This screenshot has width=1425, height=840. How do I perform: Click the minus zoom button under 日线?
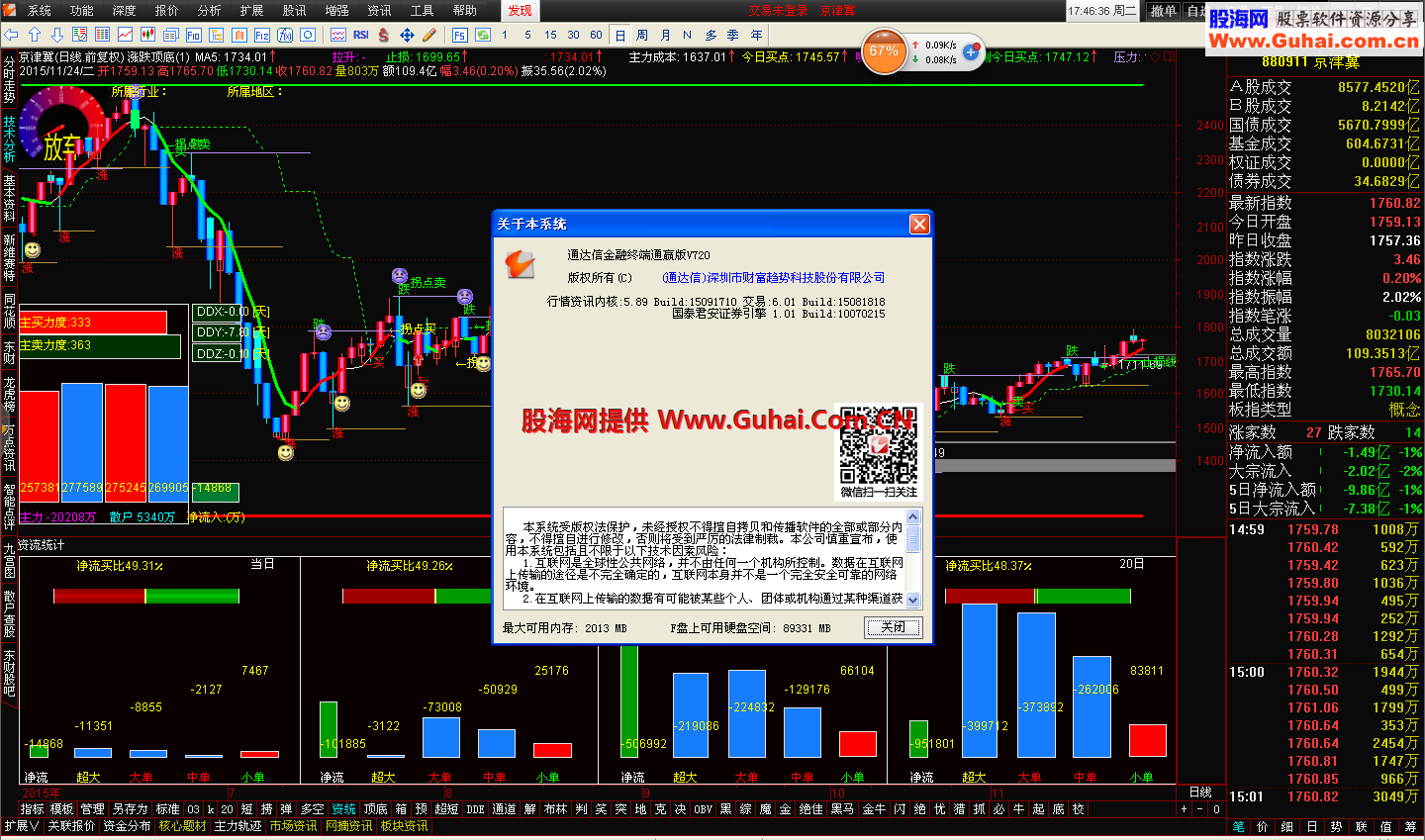[1200, 809]
